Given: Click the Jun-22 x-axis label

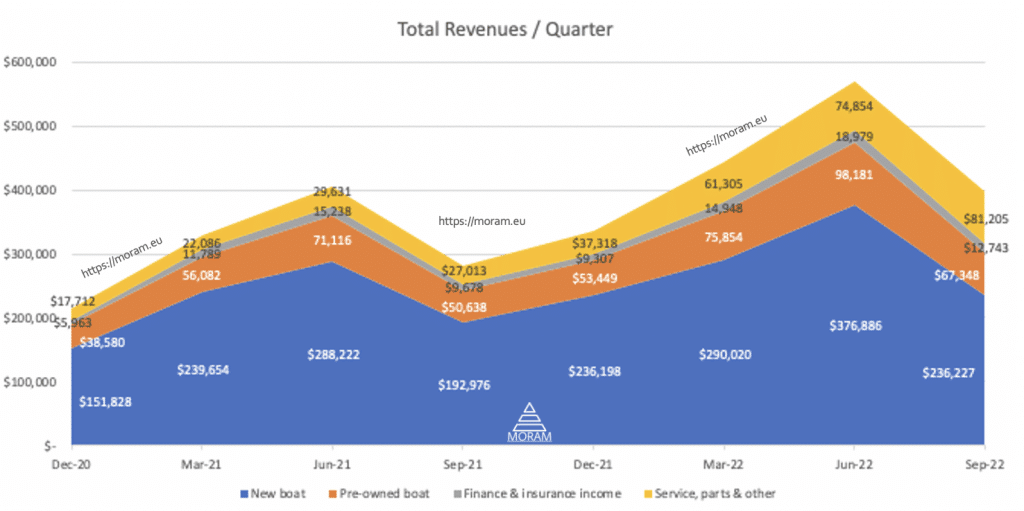Looking at the screenshot, I should 854,464.
